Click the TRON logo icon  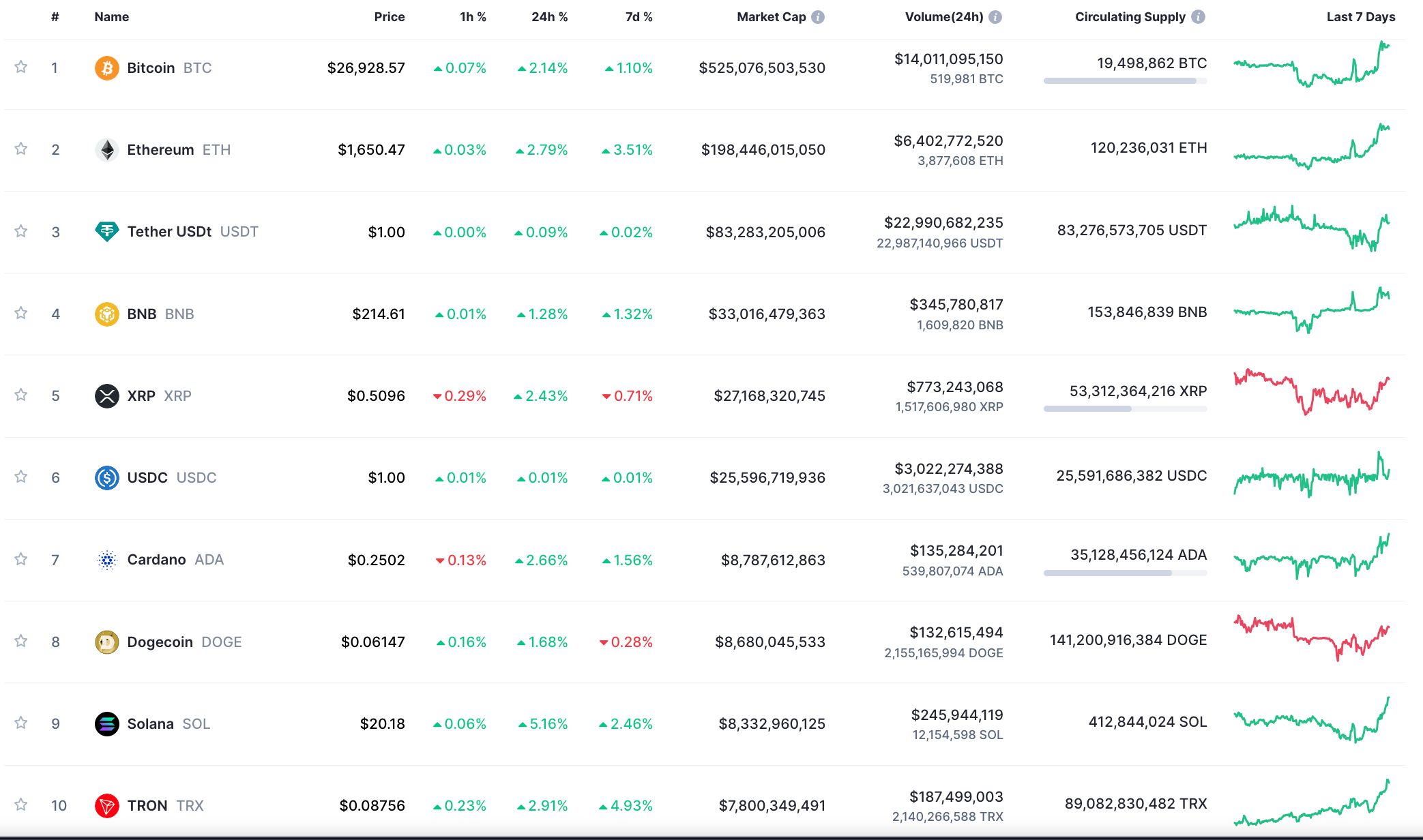[x=106, y=806]
